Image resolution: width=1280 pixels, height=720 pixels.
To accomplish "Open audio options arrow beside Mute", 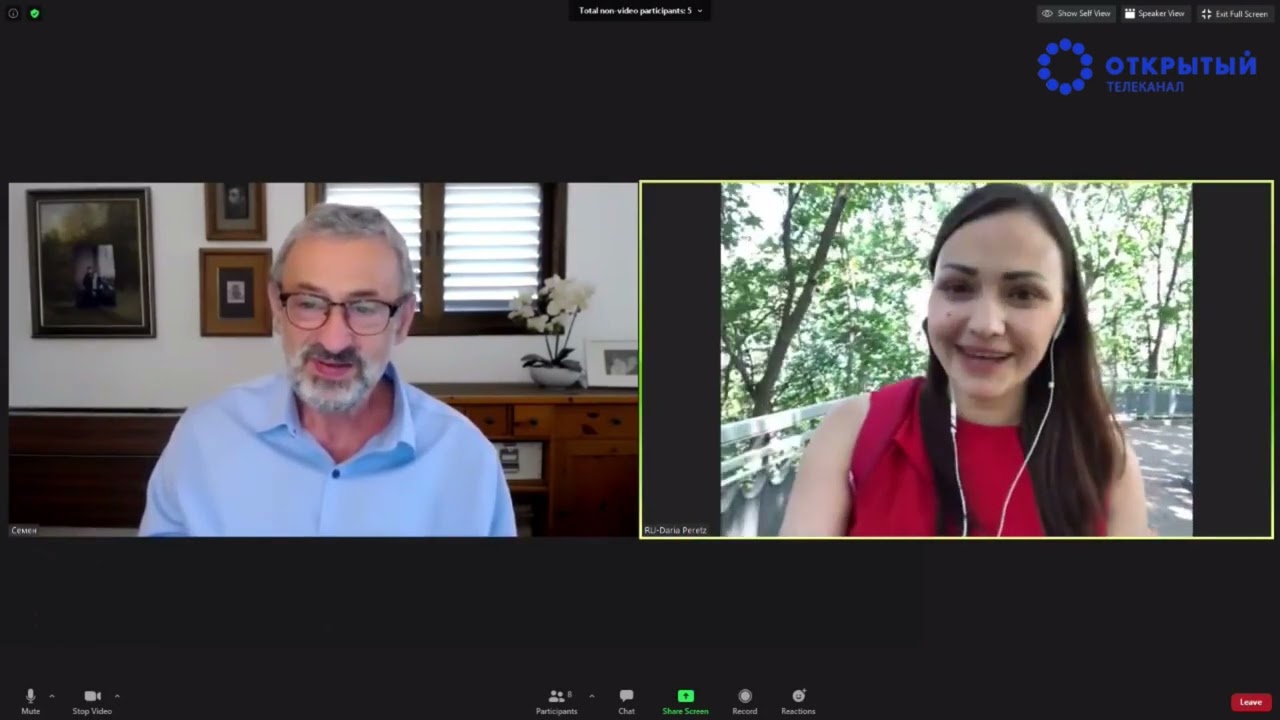I will [52, 696].
